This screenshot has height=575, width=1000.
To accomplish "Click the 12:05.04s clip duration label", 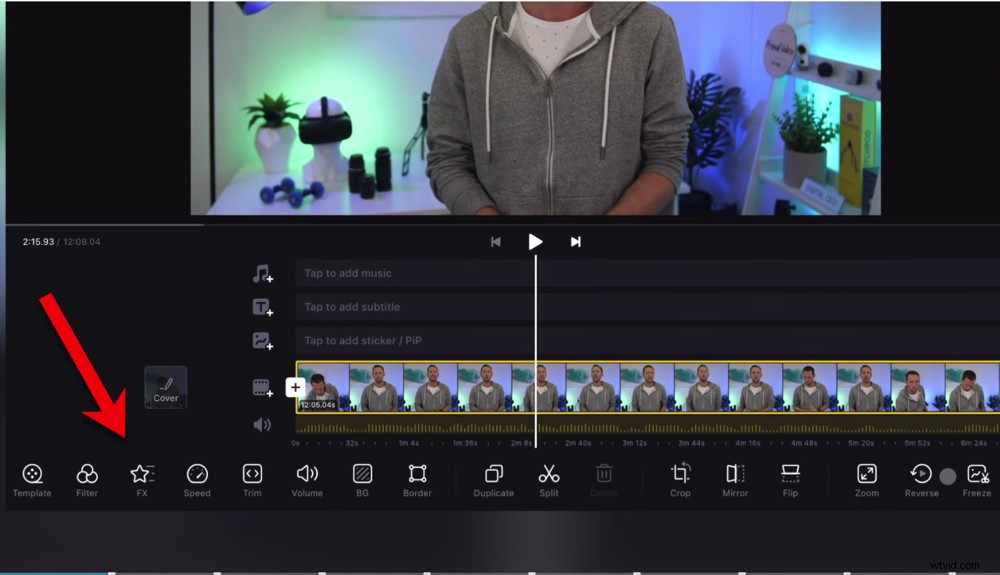I will coord(318,405).
